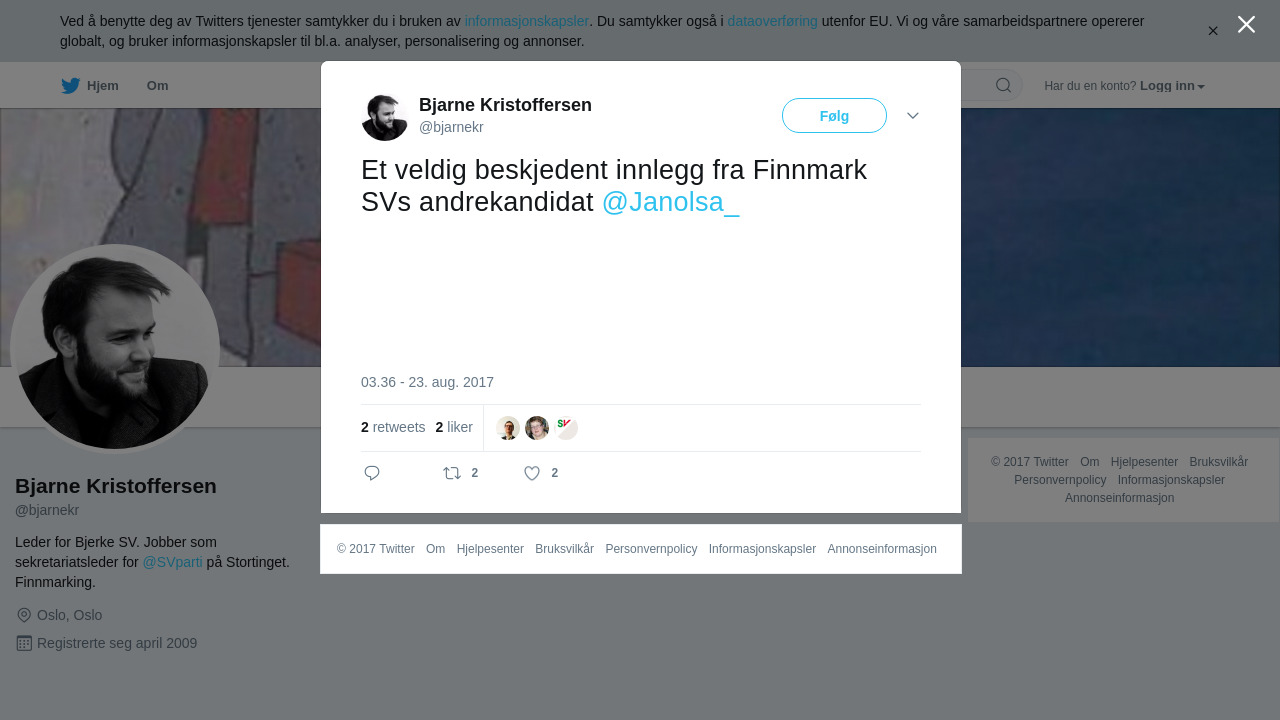1280x720 pixels.
Task: Click the SV party liker avatar
Action: pyautogui.click(x=566, y=428)
